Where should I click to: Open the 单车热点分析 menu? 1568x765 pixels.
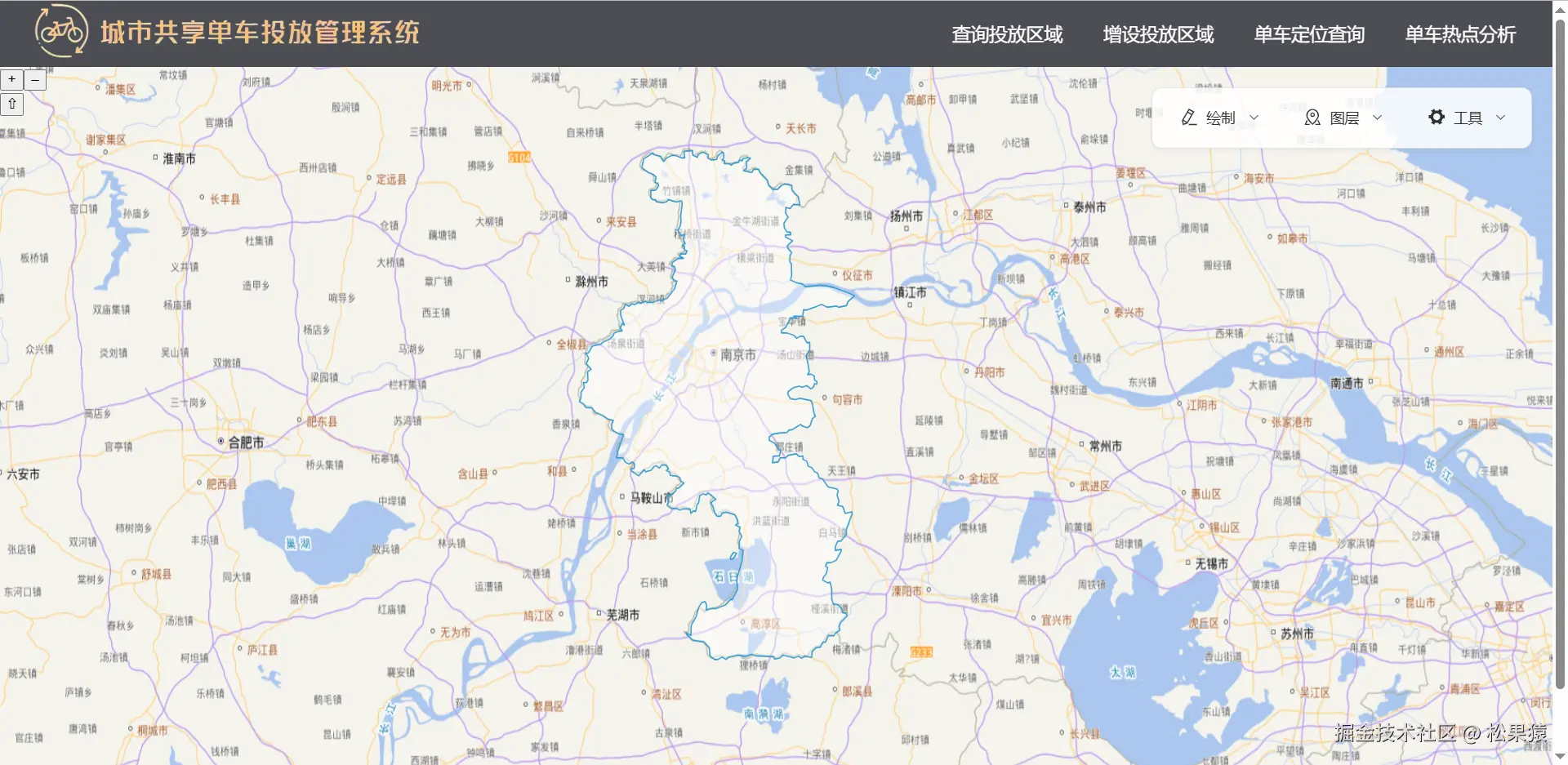1460,34
